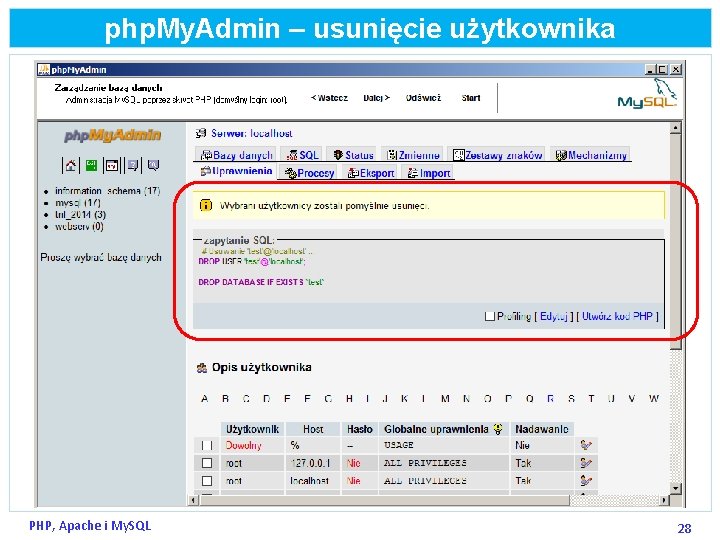The image size is (720, 540).
Task: Open the Import tab
Action: [429, 173]
